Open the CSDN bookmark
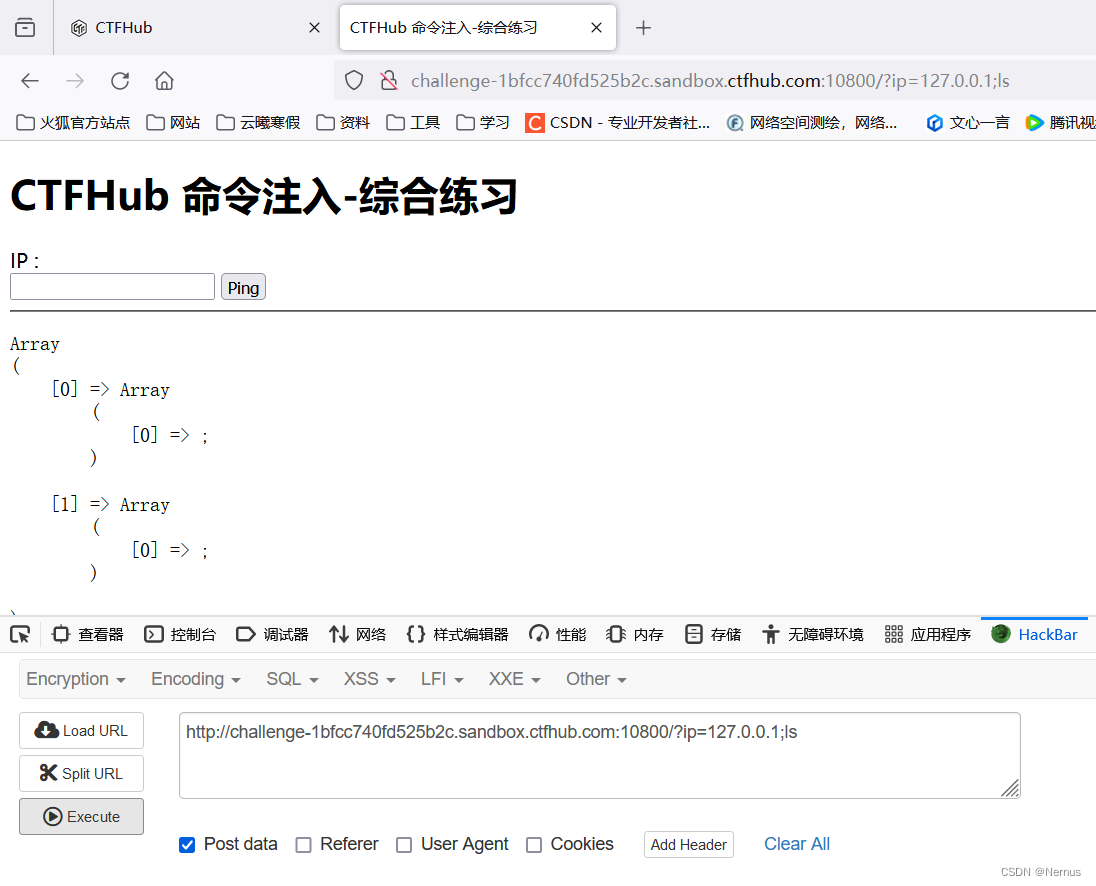1096x886 pixels. point(618,123)
